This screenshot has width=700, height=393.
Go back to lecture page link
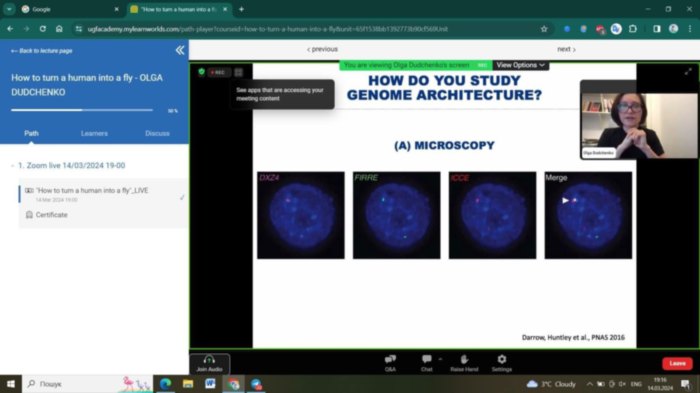point(42,51)
